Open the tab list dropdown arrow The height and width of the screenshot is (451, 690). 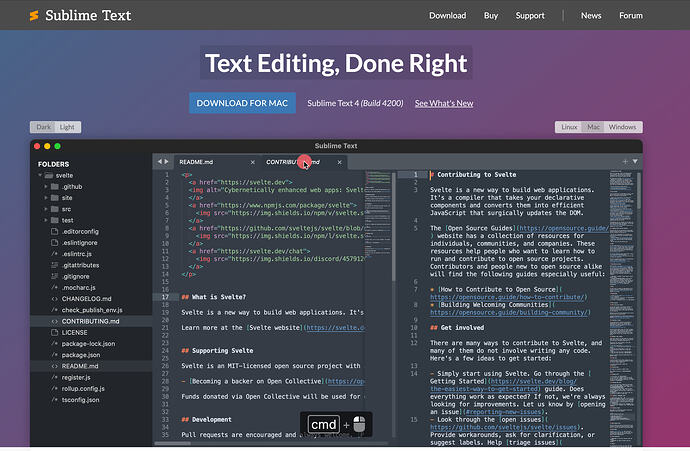pyautogui.click(x=635, y=161)
